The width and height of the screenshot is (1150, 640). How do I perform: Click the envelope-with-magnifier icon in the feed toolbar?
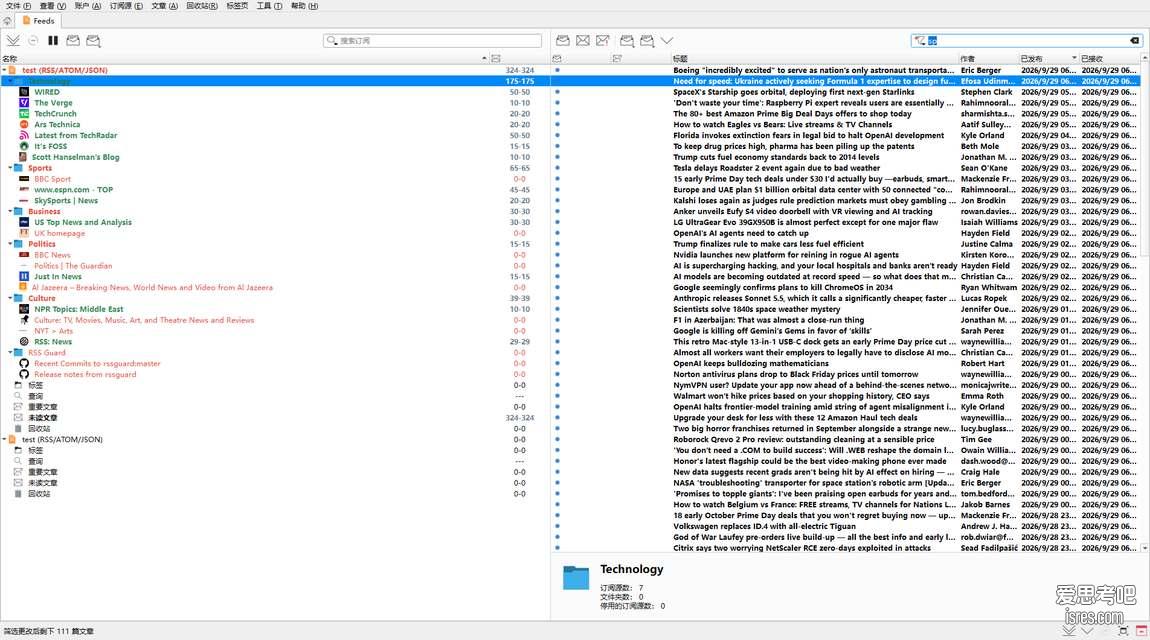[x=93, y=40]
